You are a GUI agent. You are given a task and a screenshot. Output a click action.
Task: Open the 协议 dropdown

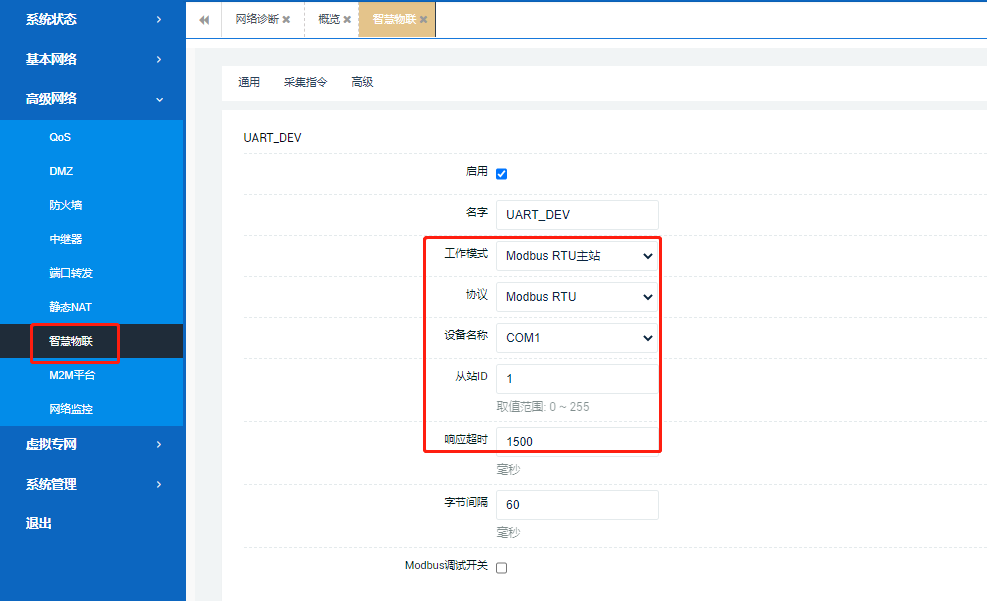tap(577, 296)
